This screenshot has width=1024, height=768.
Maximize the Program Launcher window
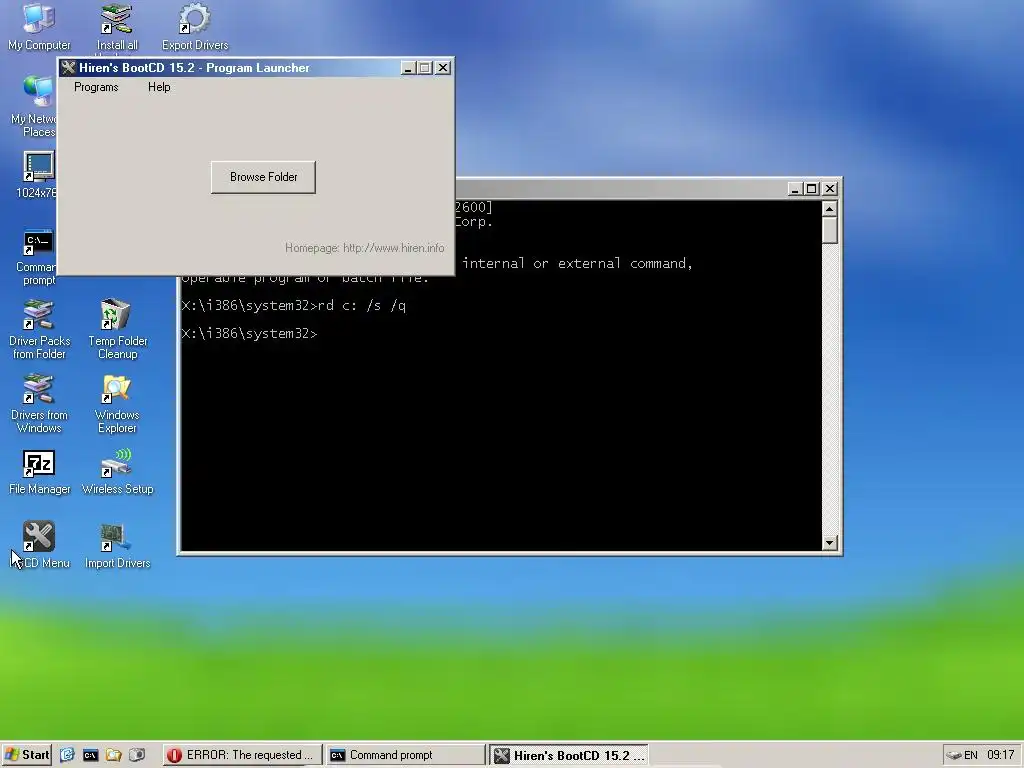[425, 68]
